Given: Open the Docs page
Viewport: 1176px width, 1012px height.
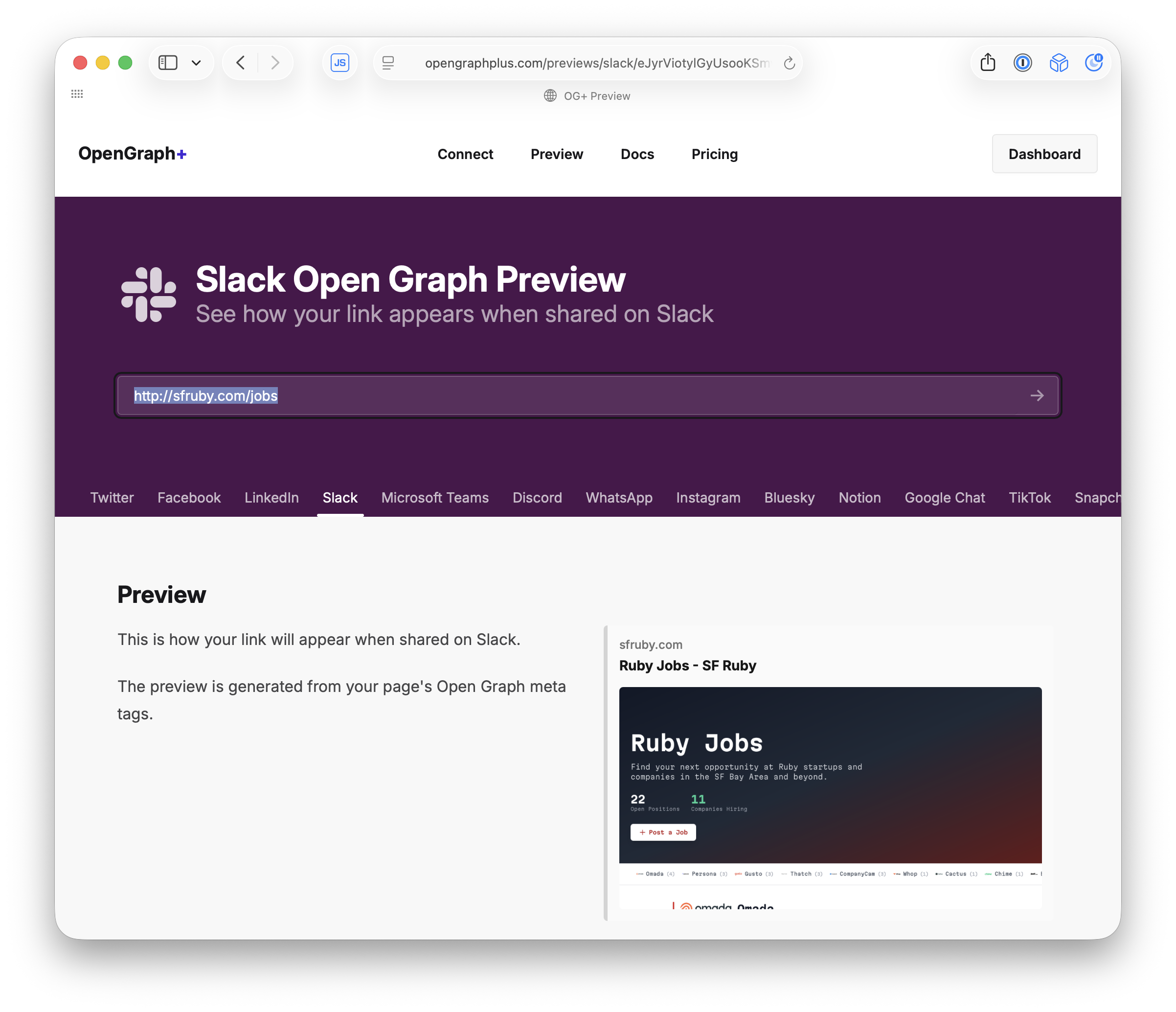Looking at the screenshot, I should point(637,154).
